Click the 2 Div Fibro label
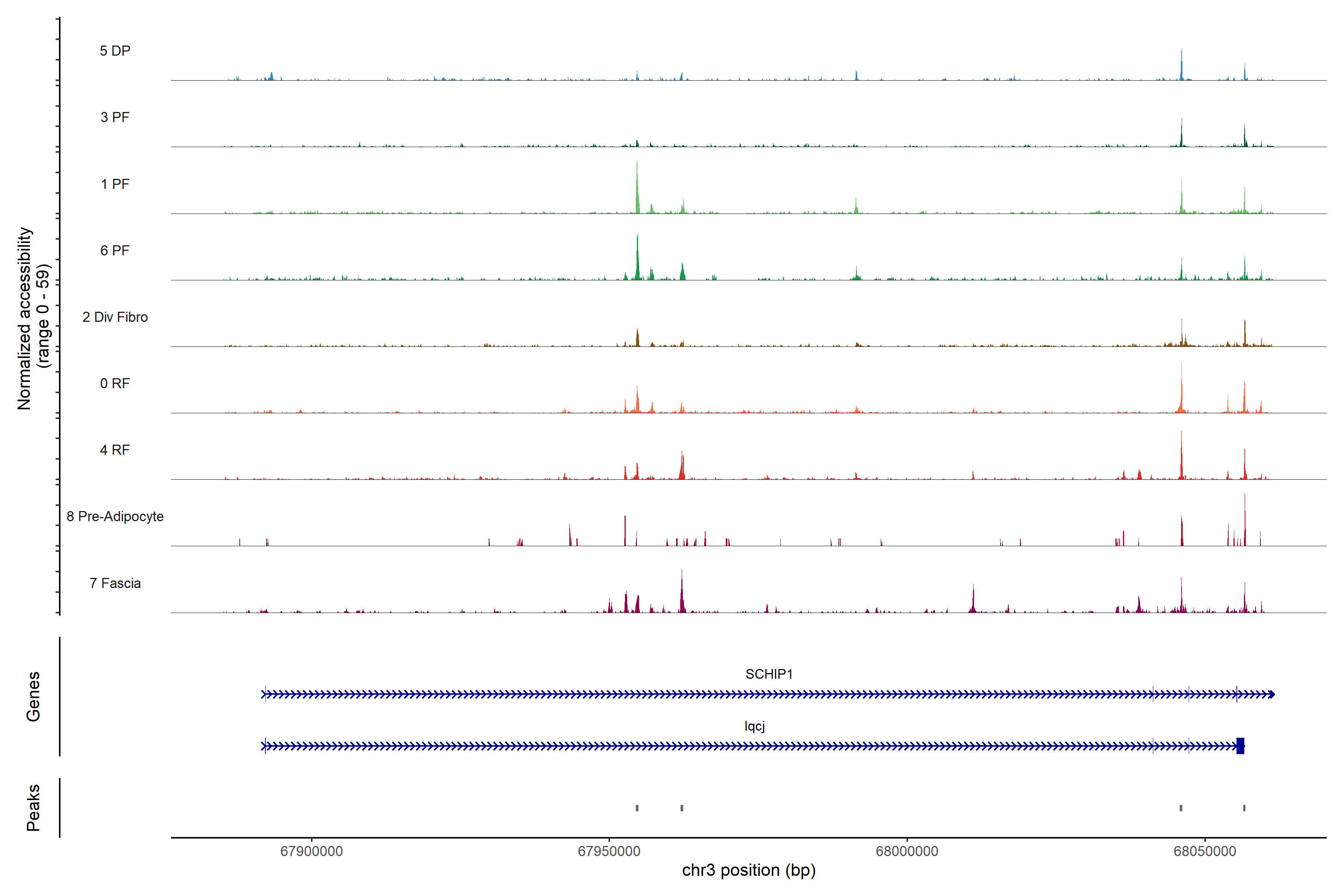 coord(115,317)
